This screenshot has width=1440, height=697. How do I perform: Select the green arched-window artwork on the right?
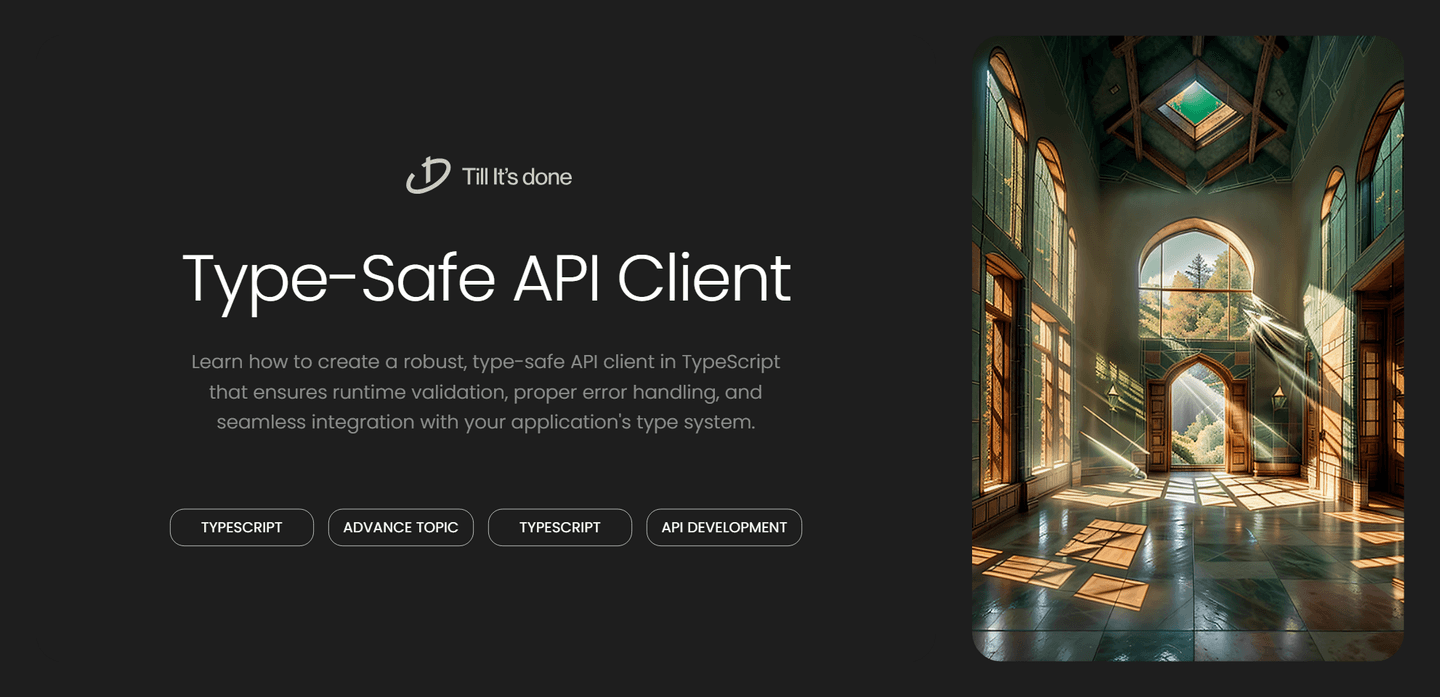point(1188,347)
